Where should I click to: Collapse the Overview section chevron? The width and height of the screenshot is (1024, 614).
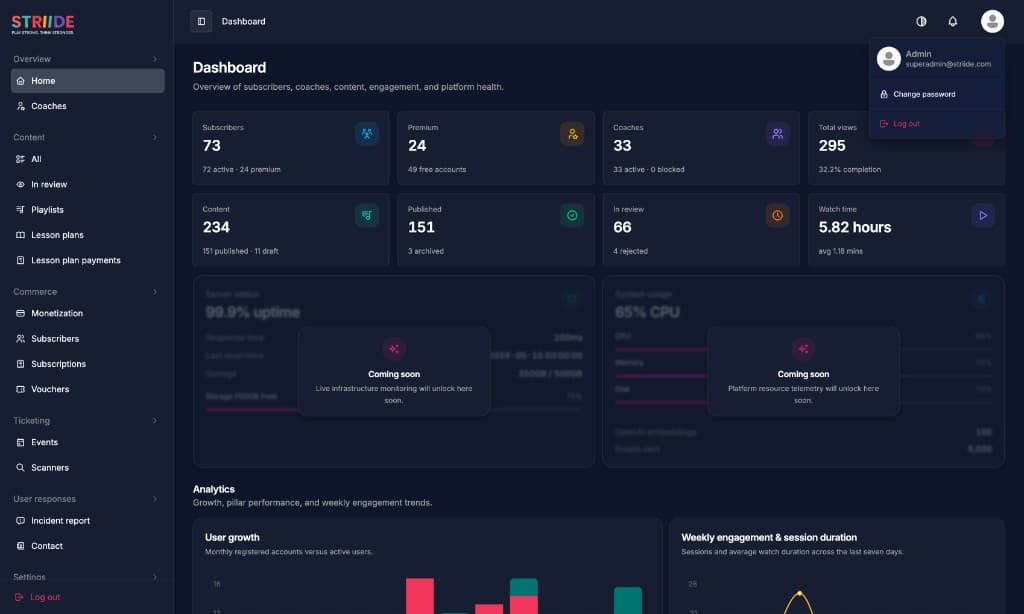tap(155, 59)
